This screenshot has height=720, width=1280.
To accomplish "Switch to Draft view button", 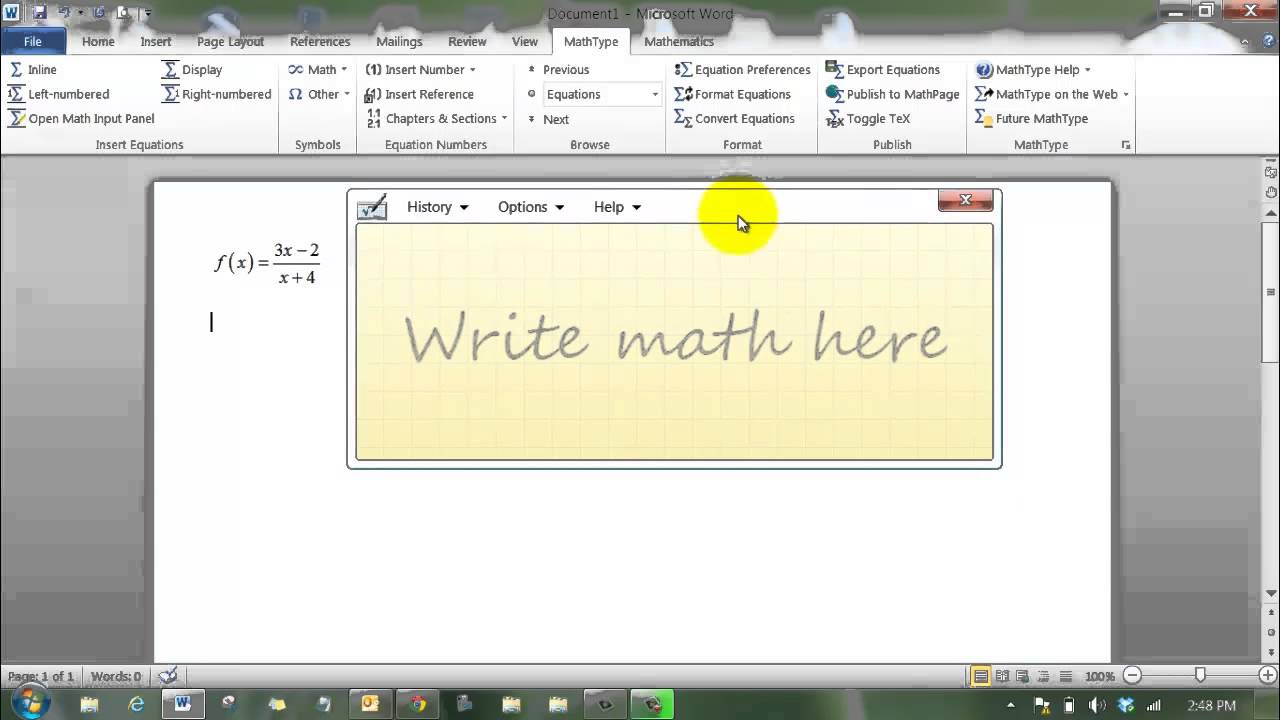I will [1066, 676].
